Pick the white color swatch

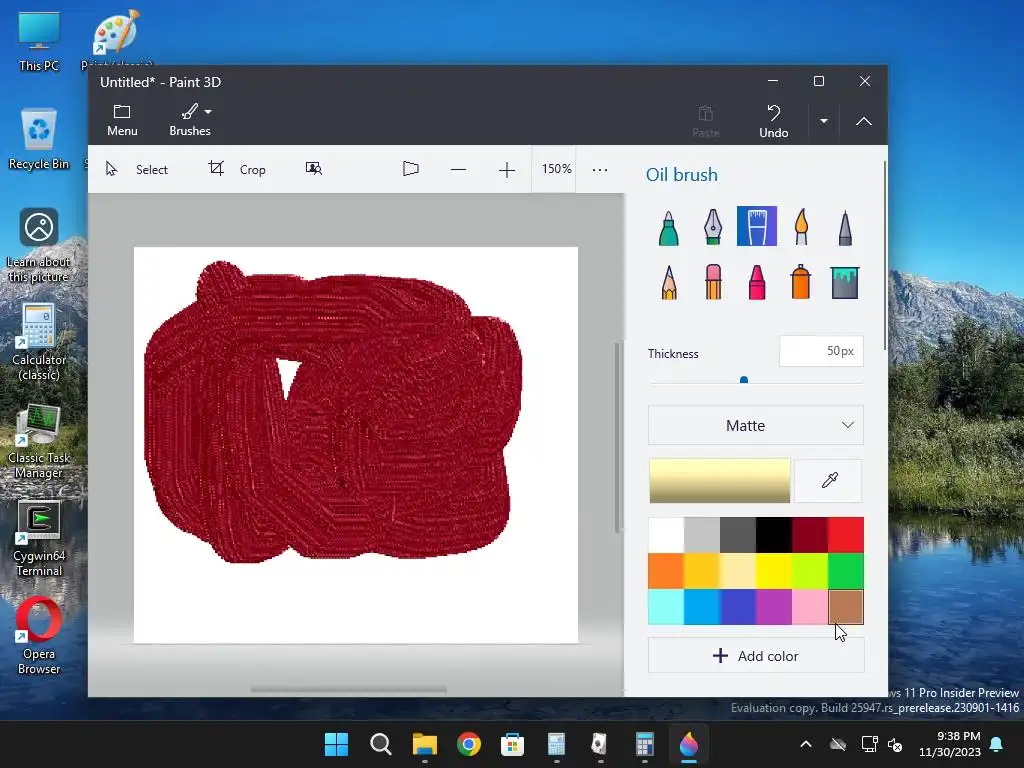click(666, 535)
